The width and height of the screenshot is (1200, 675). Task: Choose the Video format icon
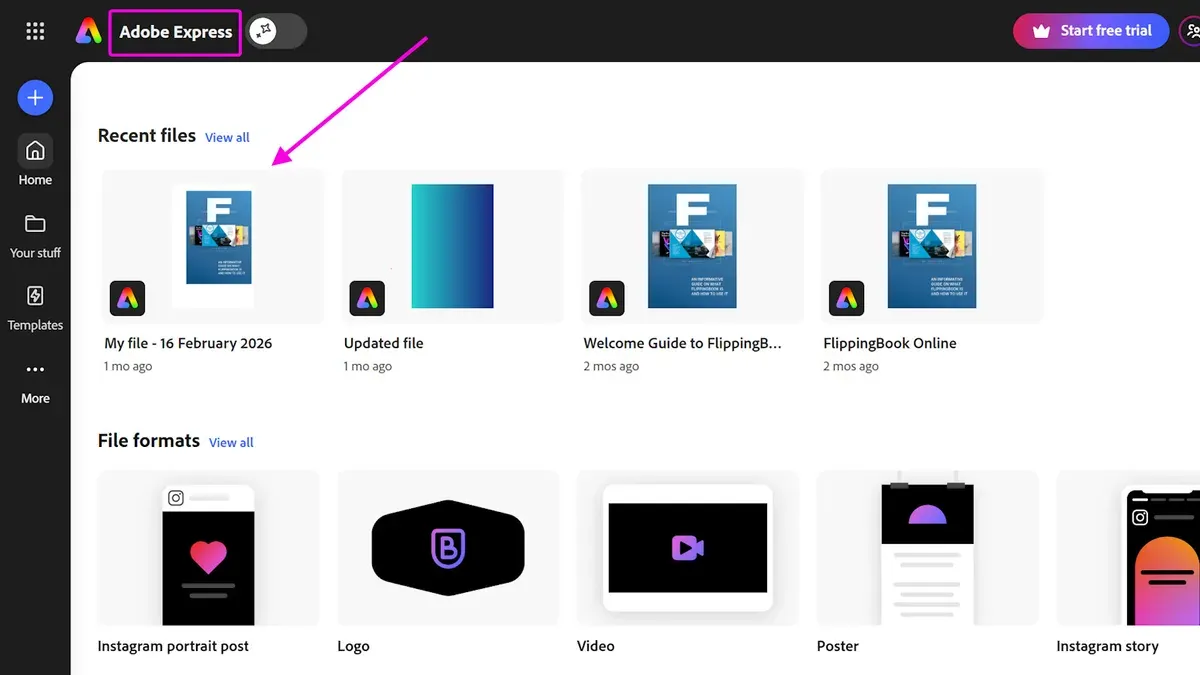688,548
